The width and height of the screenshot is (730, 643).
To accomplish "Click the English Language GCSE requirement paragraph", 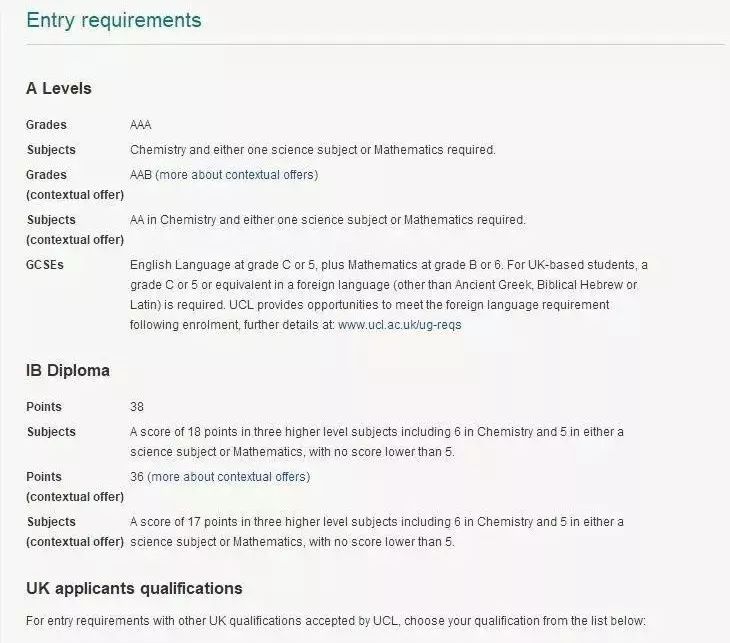I will pyautogui.click(x=389, y=295).
